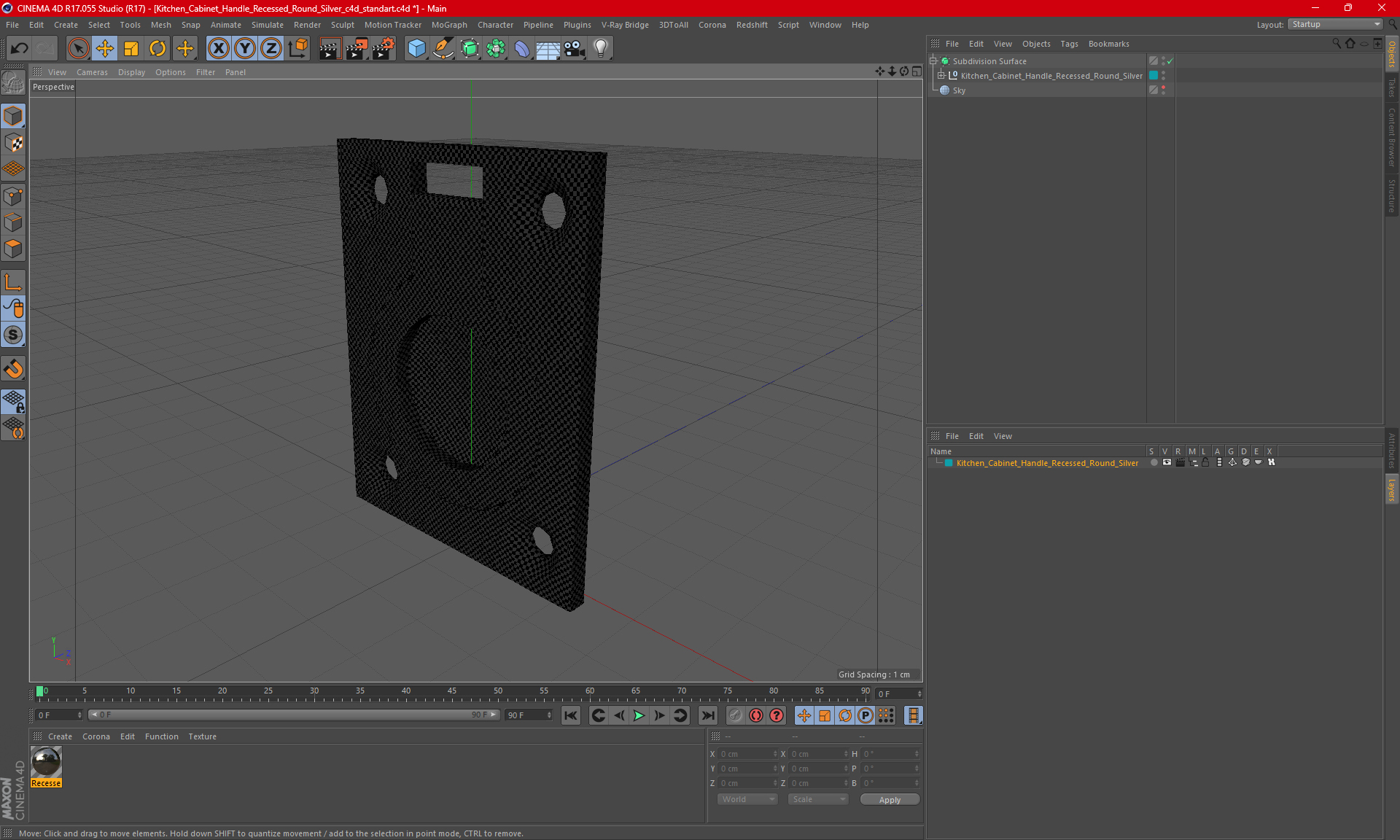Image resolution: width=1400 pixels, height=840 pixels.
Task: Click Kitchen_Cabinet_Handle layer color swatch in objects
Action: point(1154,76)
